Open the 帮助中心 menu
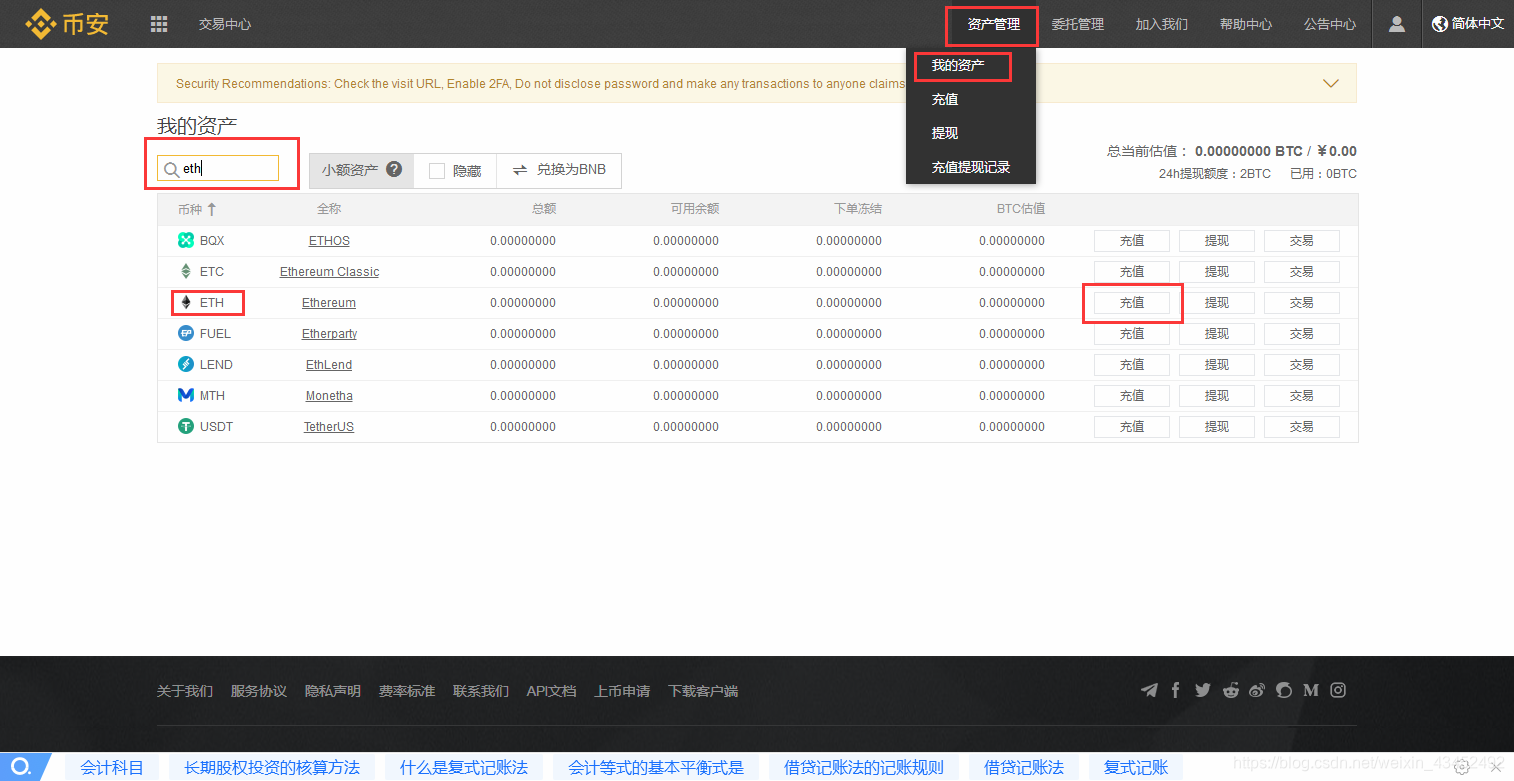This screenshot has height=781, width=1514. (1246, 24)
